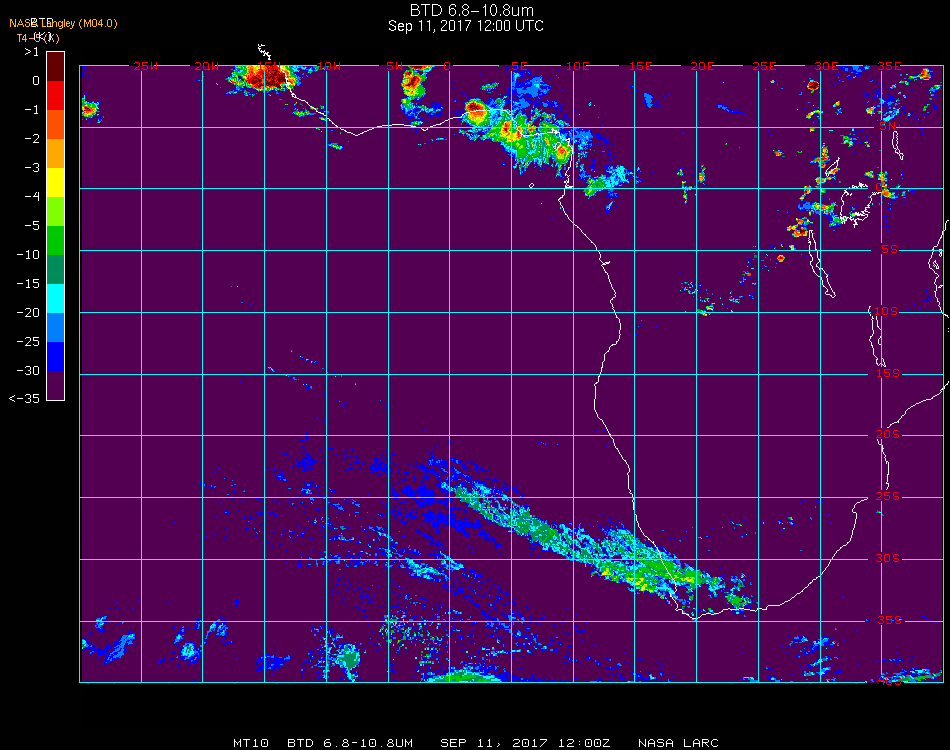
Task: Click the '-1' legend value
Action: [x=32, y=110]
